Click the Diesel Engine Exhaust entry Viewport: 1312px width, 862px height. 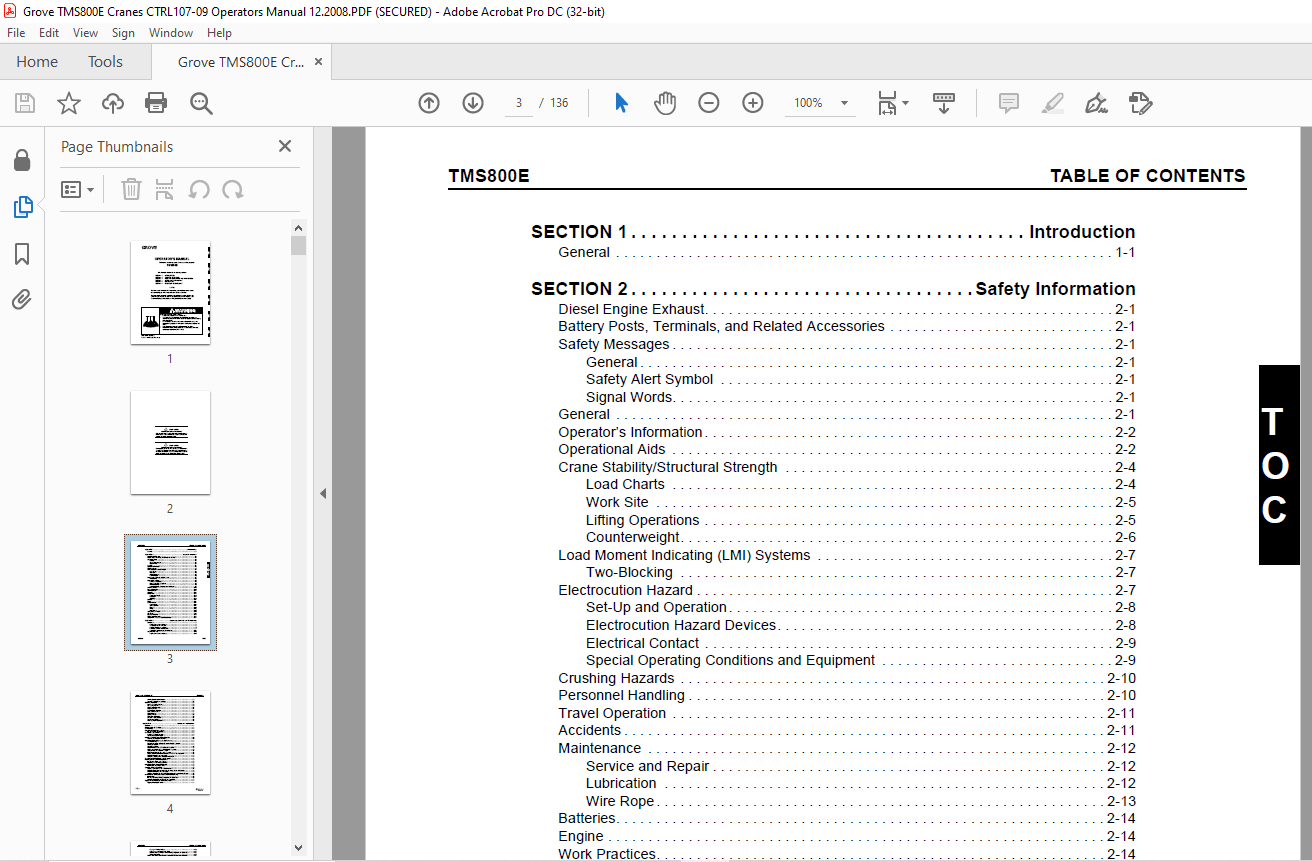point(847,309)
